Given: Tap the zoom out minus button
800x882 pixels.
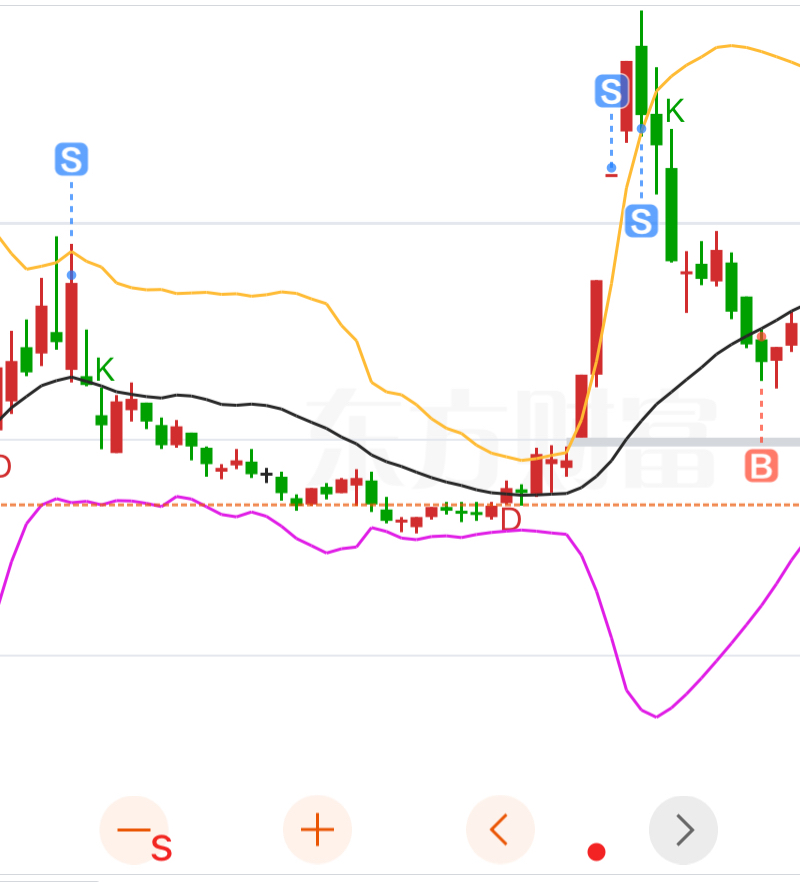Looking at the screenshot, I should (134, 830).
